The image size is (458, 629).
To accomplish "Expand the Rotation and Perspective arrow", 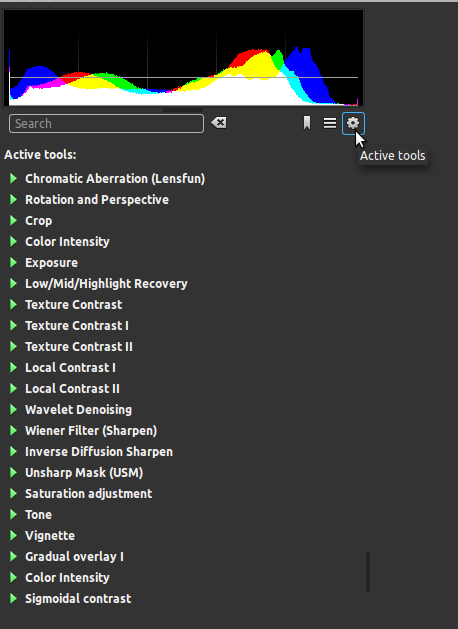I will pos(13,199).
